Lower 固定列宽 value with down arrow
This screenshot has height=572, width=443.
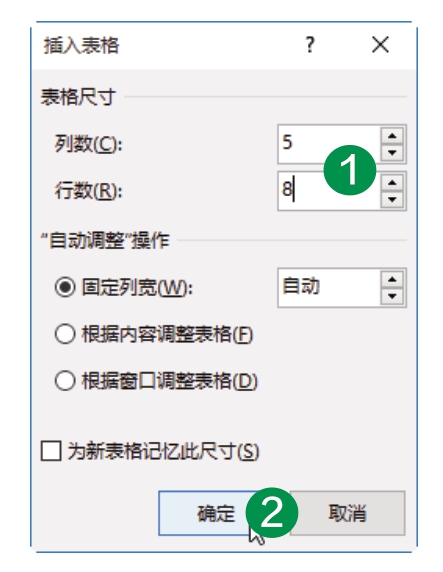(392, 296)
